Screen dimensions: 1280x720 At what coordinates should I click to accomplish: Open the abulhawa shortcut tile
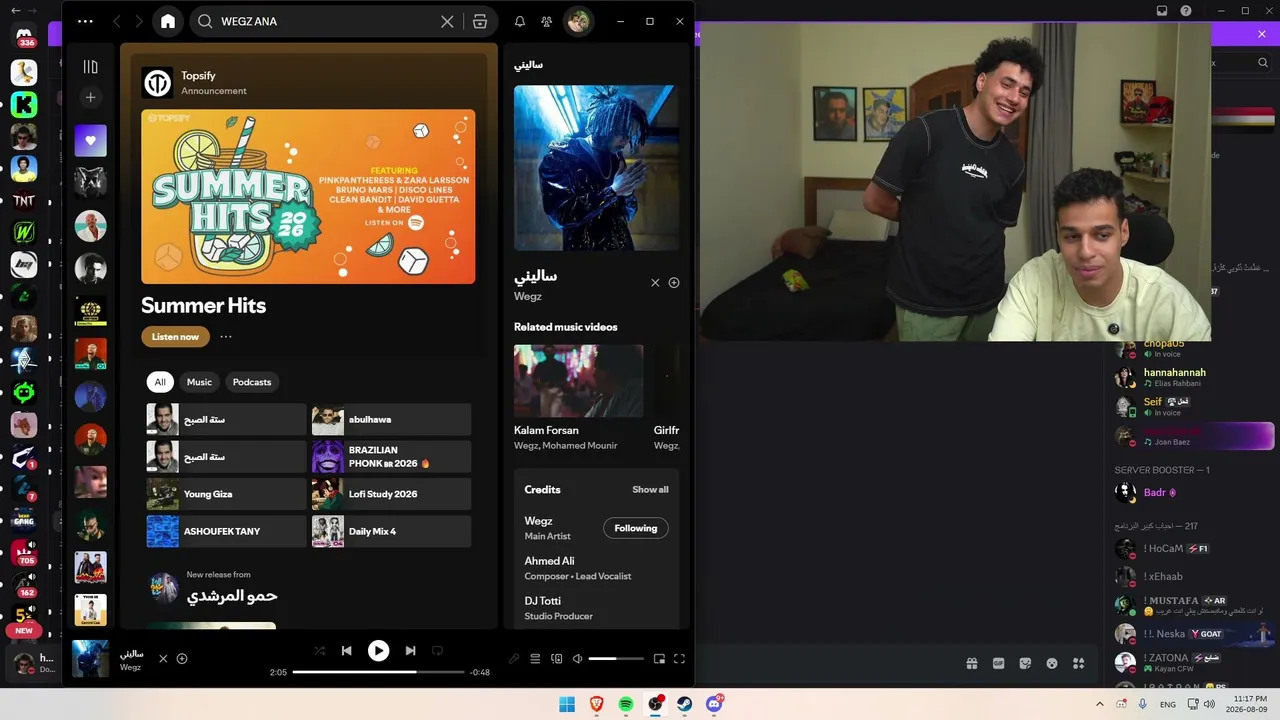(x=391, y=420)
